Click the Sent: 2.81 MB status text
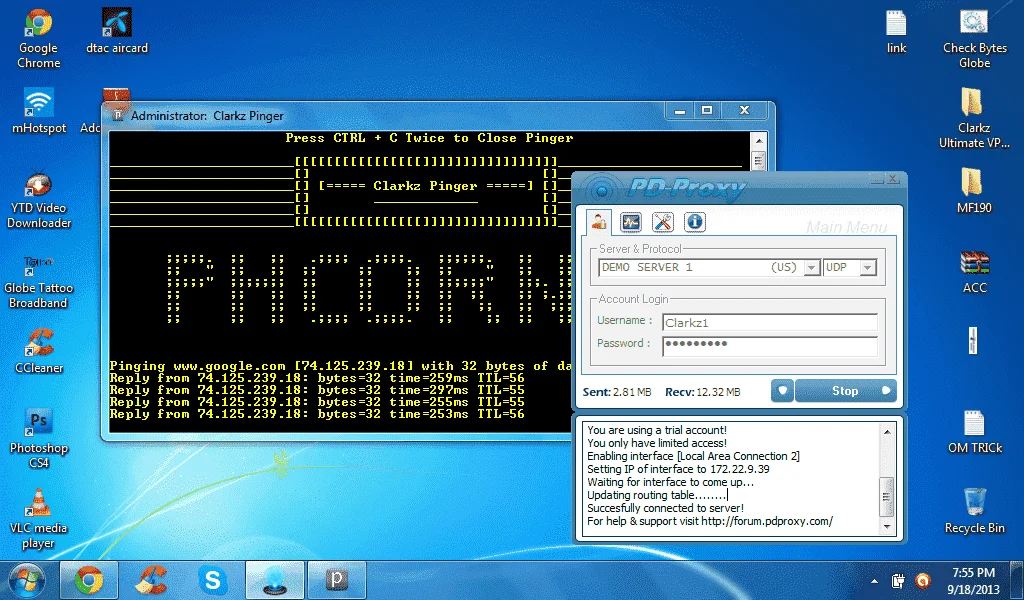1024x600 pixels. (x=616, y=392)
